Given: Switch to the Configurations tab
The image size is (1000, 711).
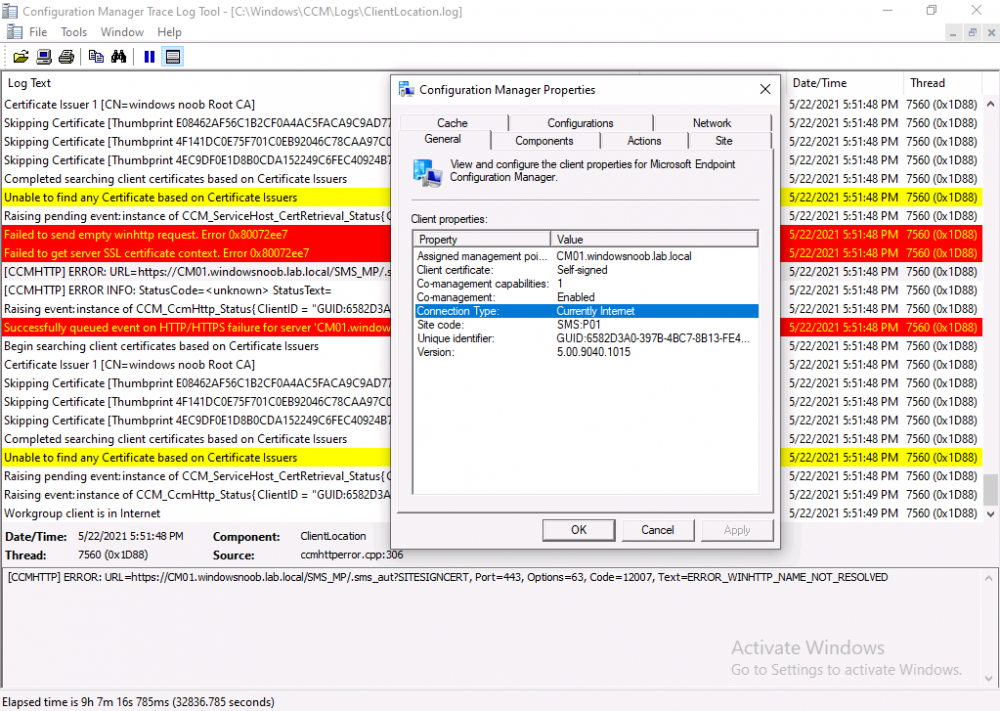Looking at the screenshot, I should 580,122.
